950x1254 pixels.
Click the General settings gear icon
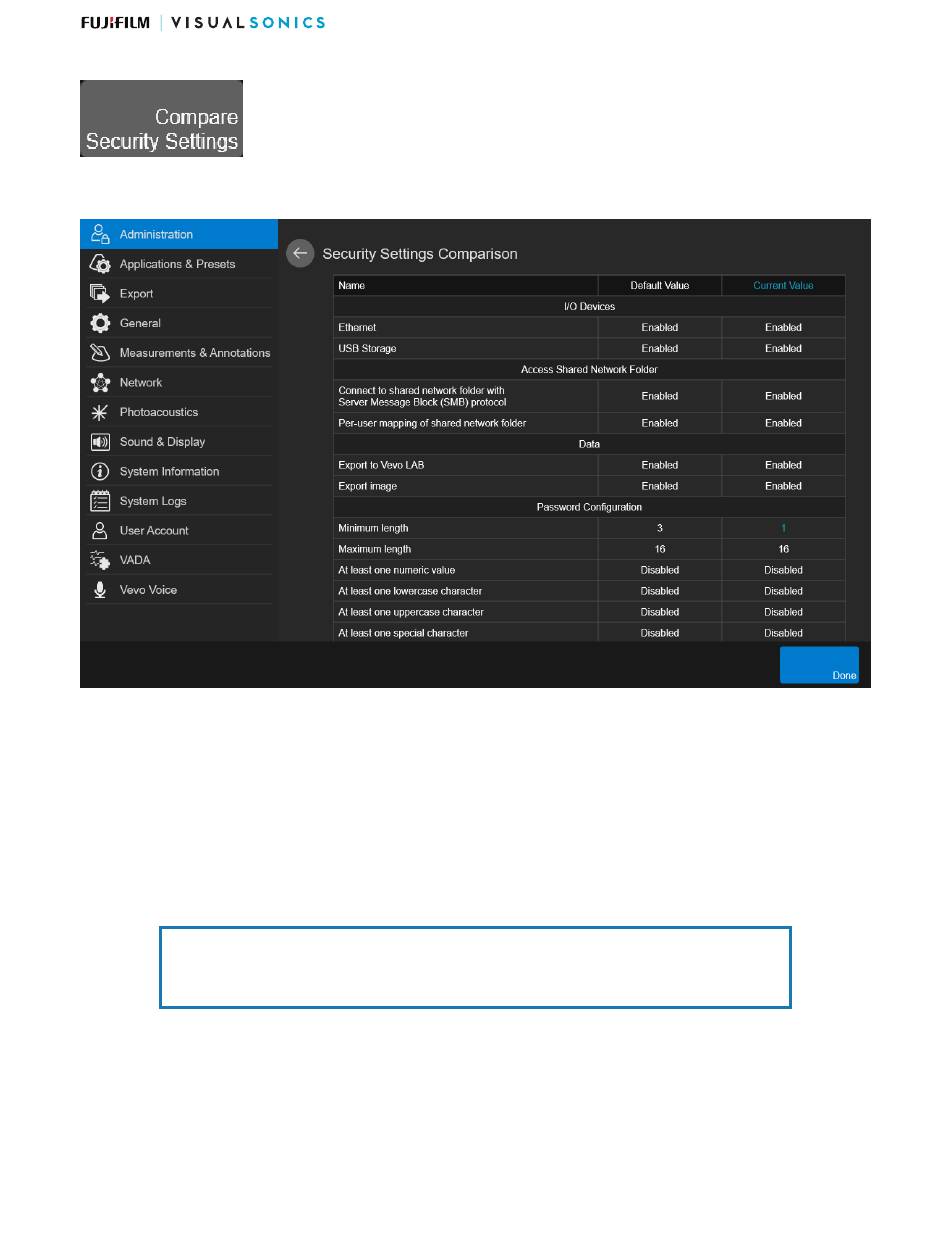coord(100,323)
